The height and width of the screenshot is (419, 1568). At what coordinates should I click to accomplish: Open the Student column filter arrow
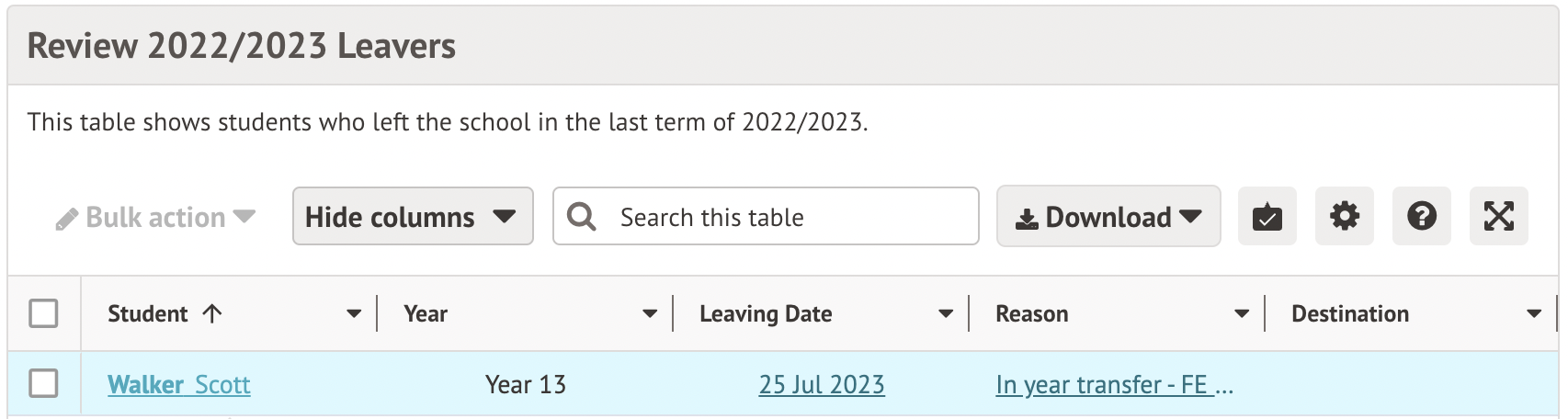[x=354, y=314]
